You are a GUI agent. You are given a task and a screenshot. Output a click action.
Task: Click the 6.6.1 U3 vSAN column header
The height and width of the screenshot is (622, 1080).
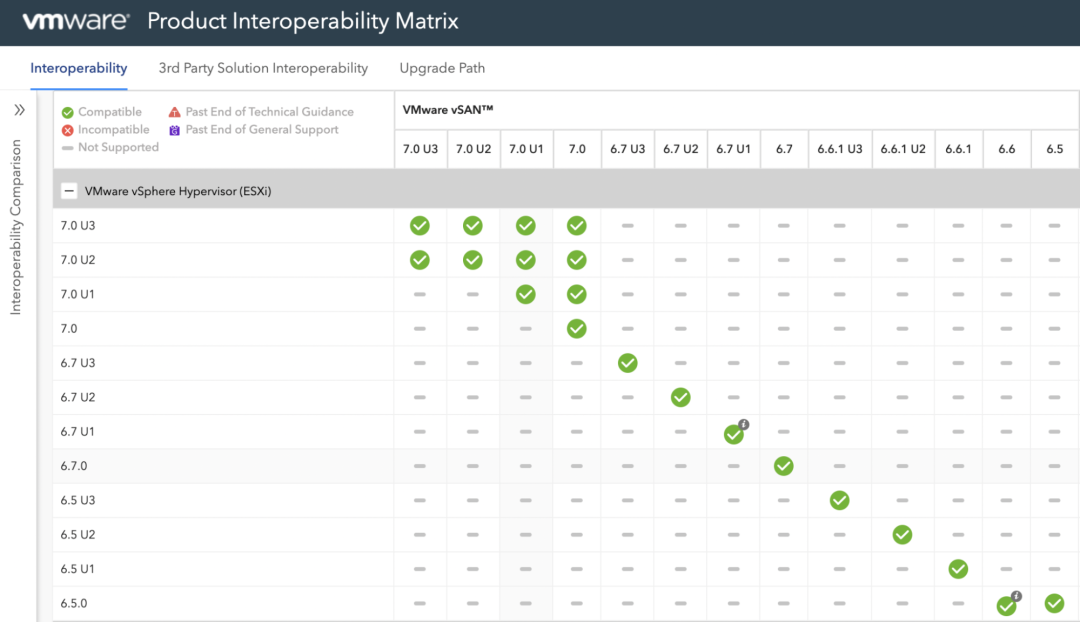click(840, 149)
